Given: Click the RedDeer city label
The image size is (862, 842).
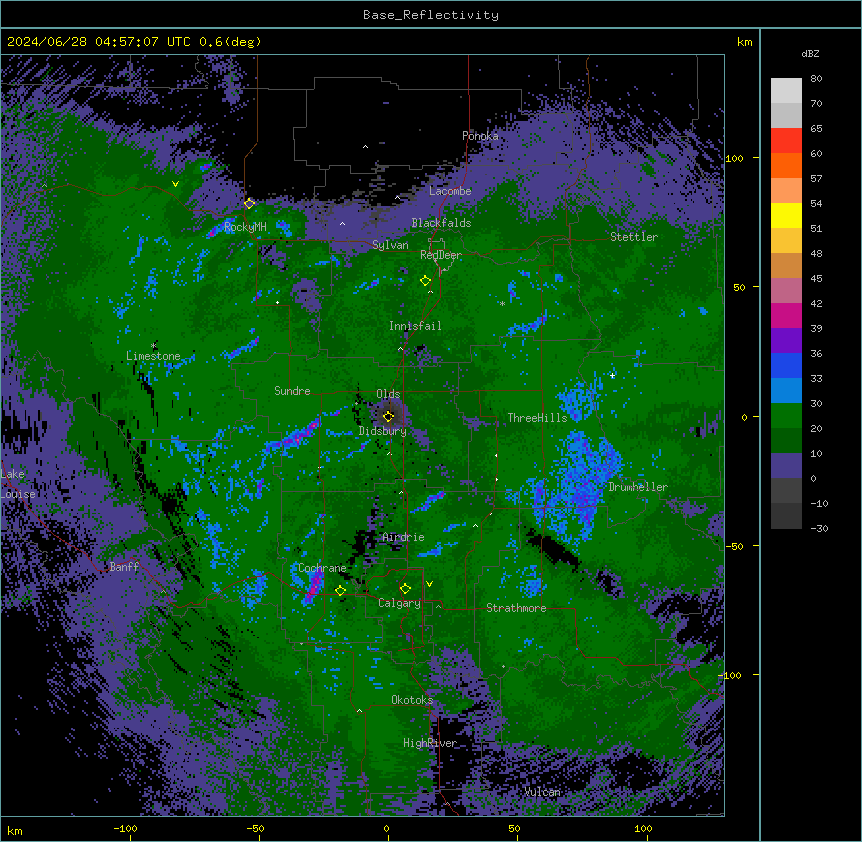Looking at the screenshot, I should pyautogui.click(x=441, y=255).
